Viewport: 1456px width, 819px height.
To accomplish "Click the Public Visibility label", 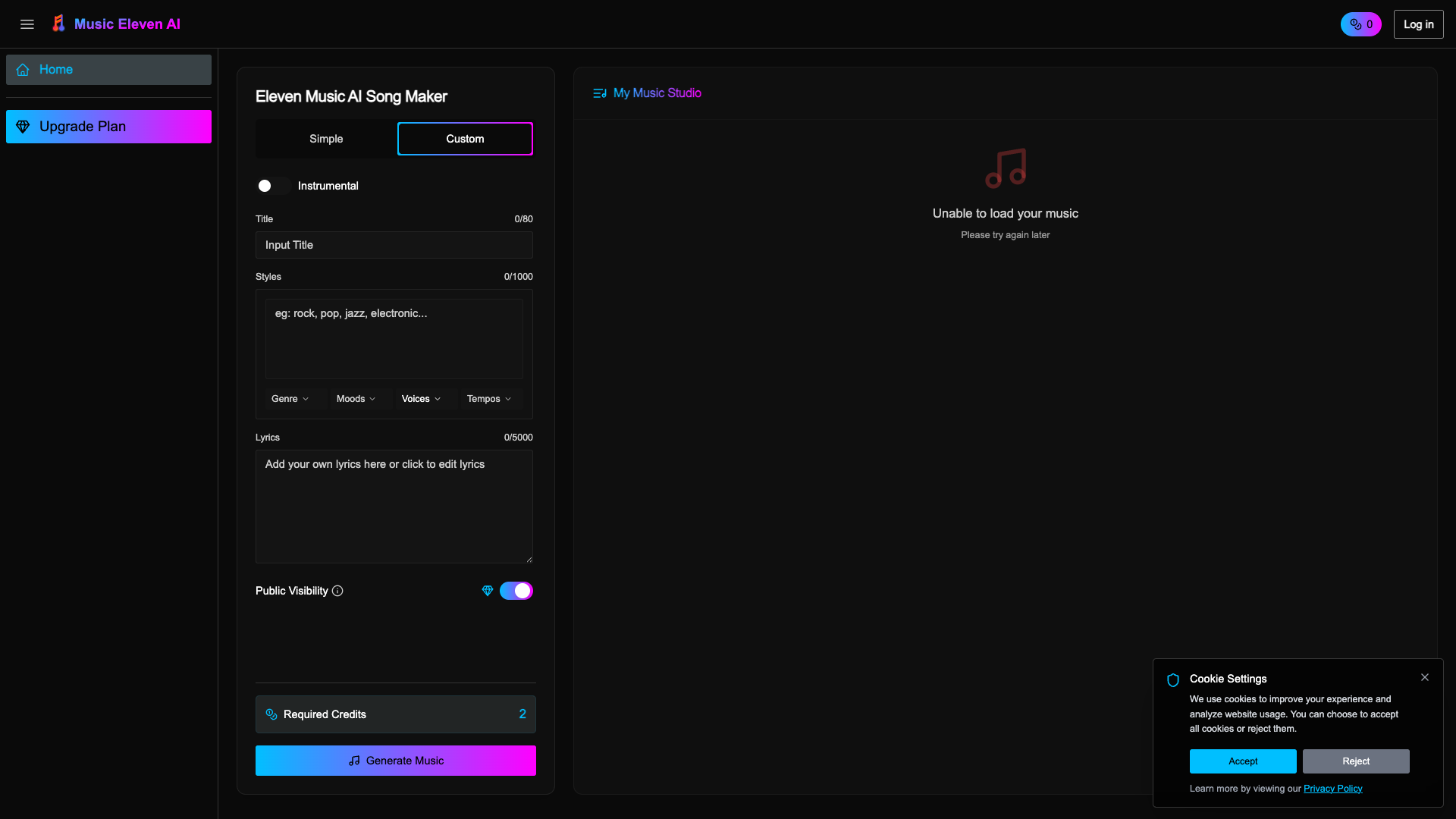I will [x=292, y=591].
